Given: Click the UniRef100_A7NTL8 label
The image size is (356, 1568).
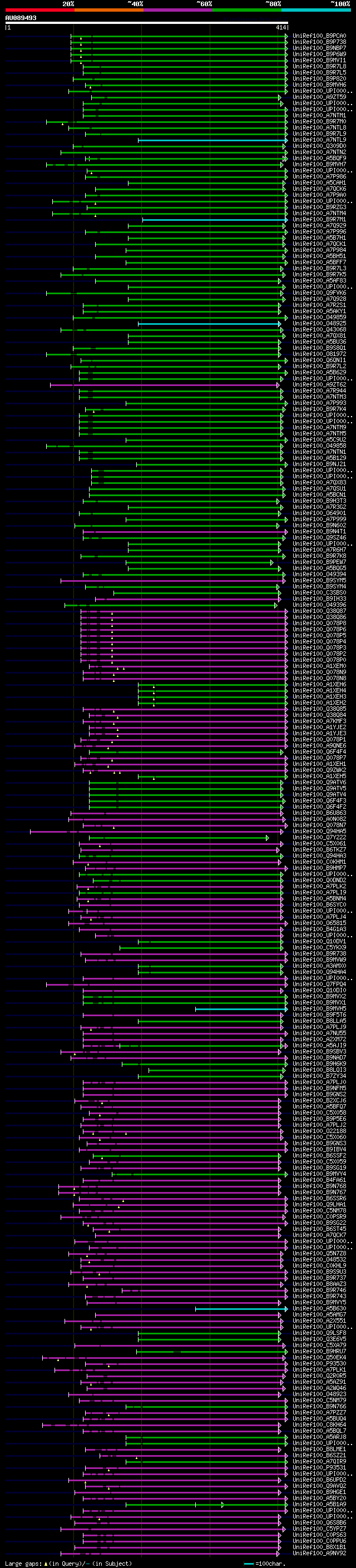Looking at the screenshot, I should (319, 127).
